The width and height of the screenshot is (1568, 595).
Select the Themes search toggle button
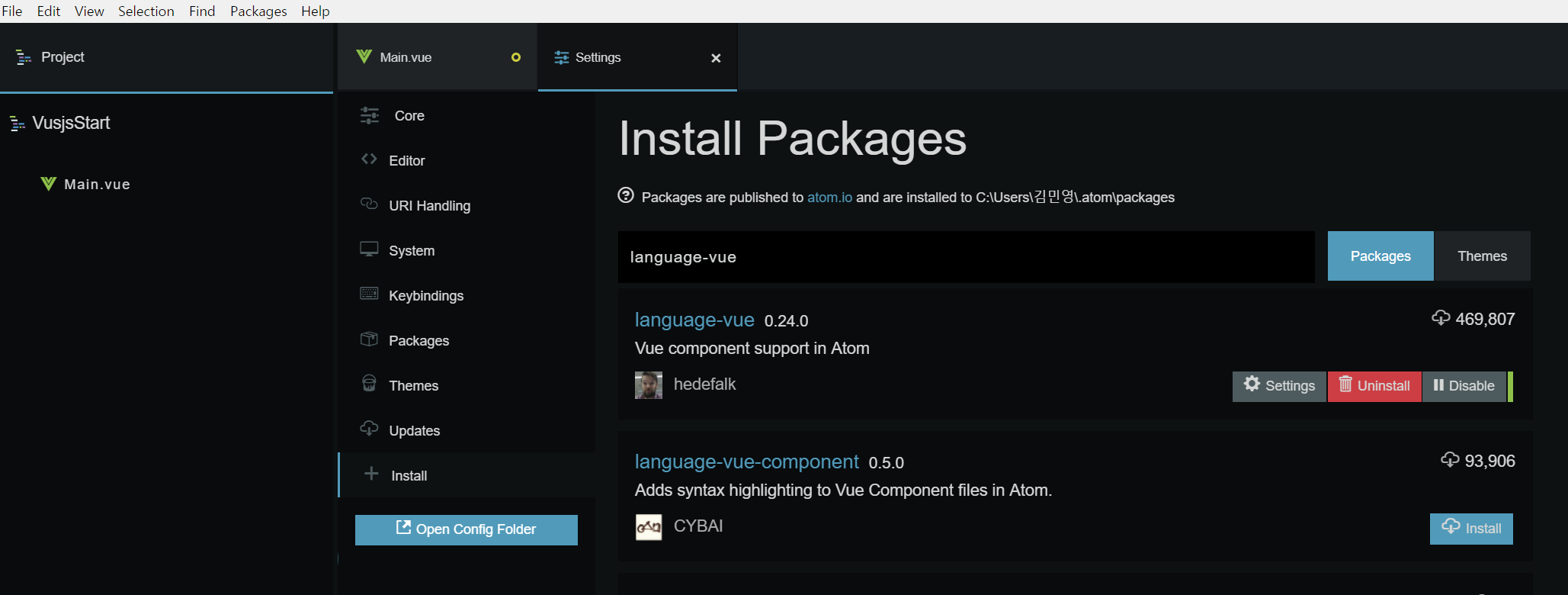(1482, 256)
